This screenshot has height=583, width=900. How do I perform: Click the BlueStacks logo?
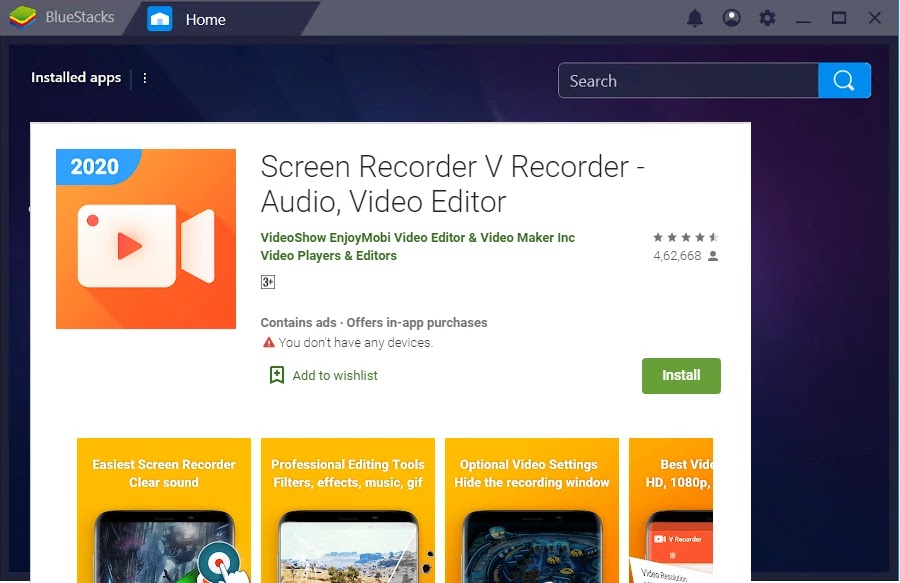(x=22, y=17)
